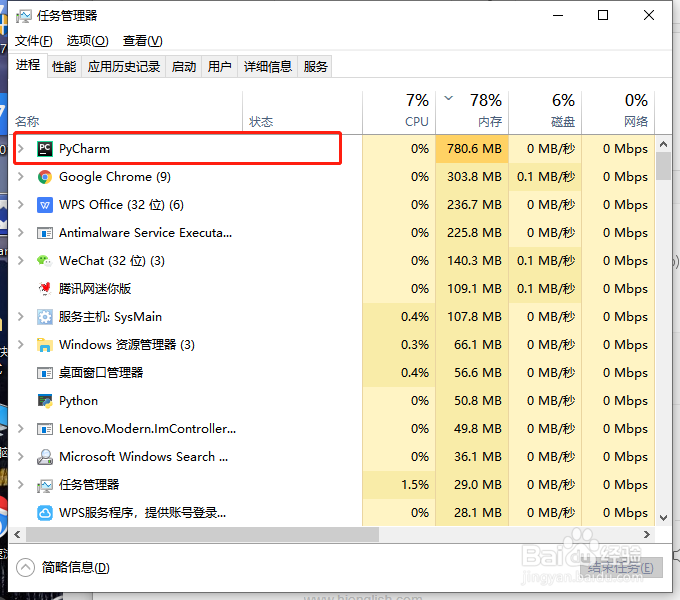Click the horizontal scrollbar right arrow

(x=647, y=535)
